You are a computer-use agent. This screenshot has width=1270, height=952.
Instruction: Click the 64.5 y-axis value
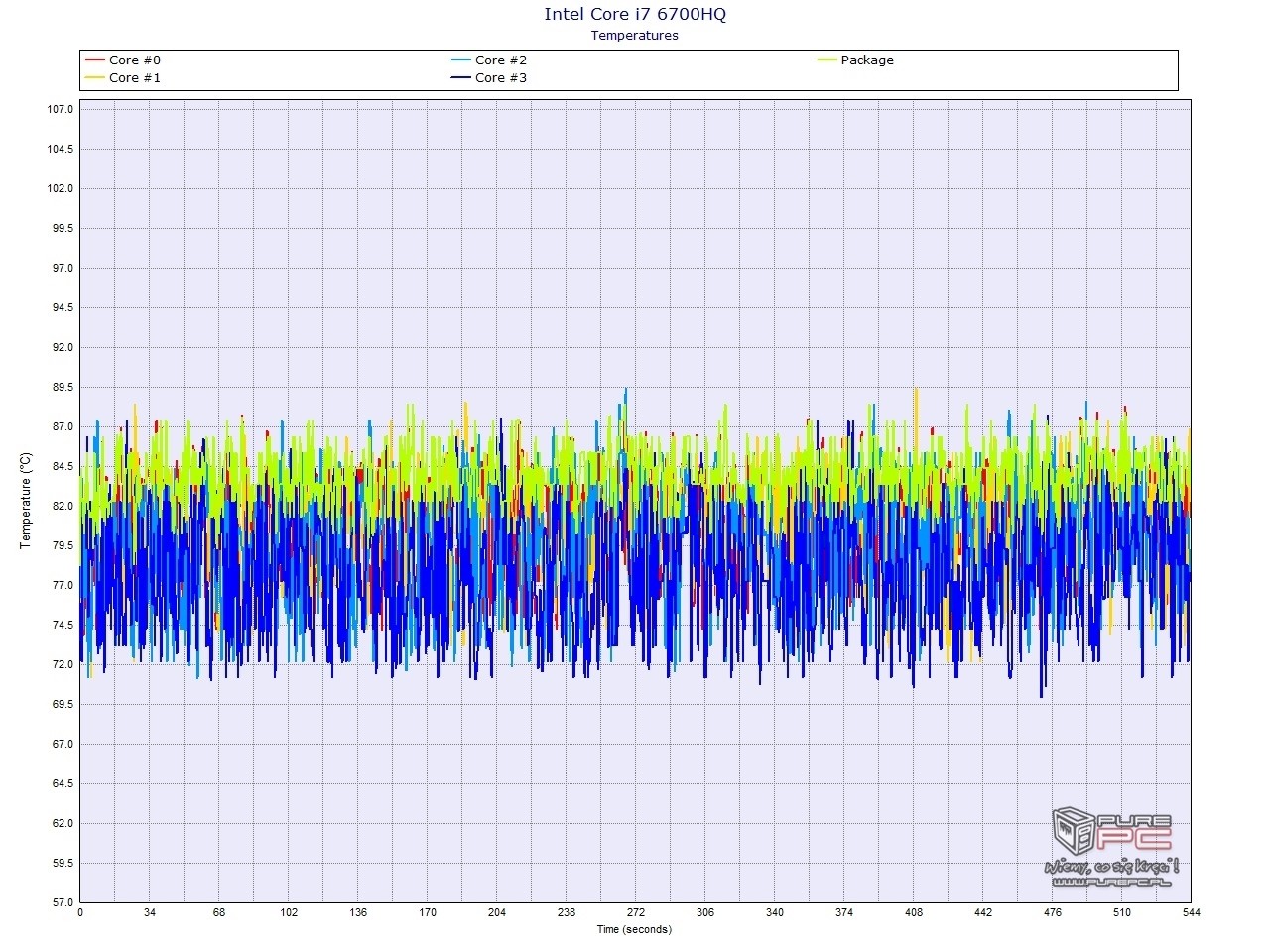(x=63, y=783)
